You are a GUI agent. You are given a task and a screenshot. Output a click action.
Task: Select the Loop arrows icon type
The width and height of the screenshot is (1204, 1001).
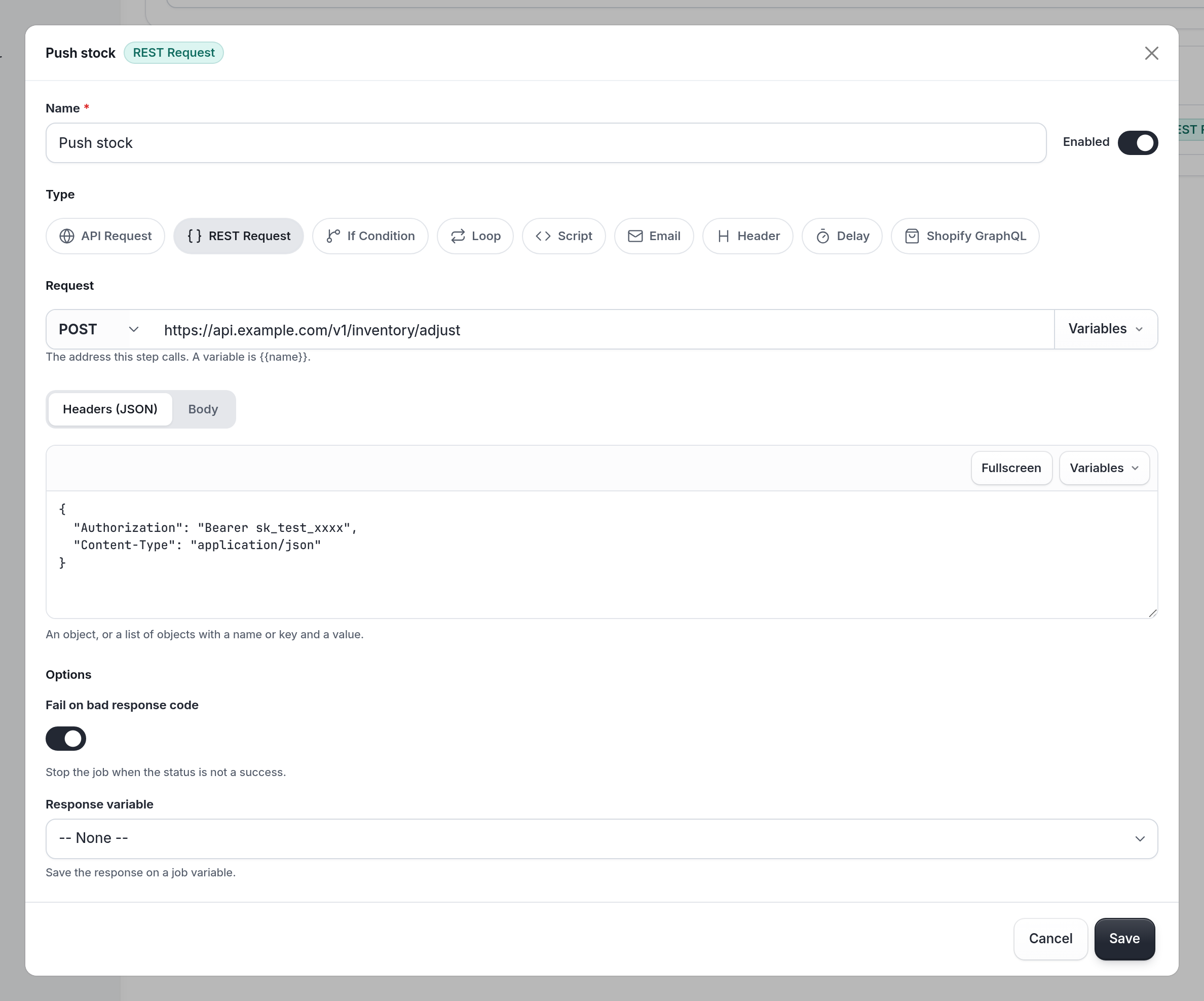pyautogui.click(x=475, y=236)
